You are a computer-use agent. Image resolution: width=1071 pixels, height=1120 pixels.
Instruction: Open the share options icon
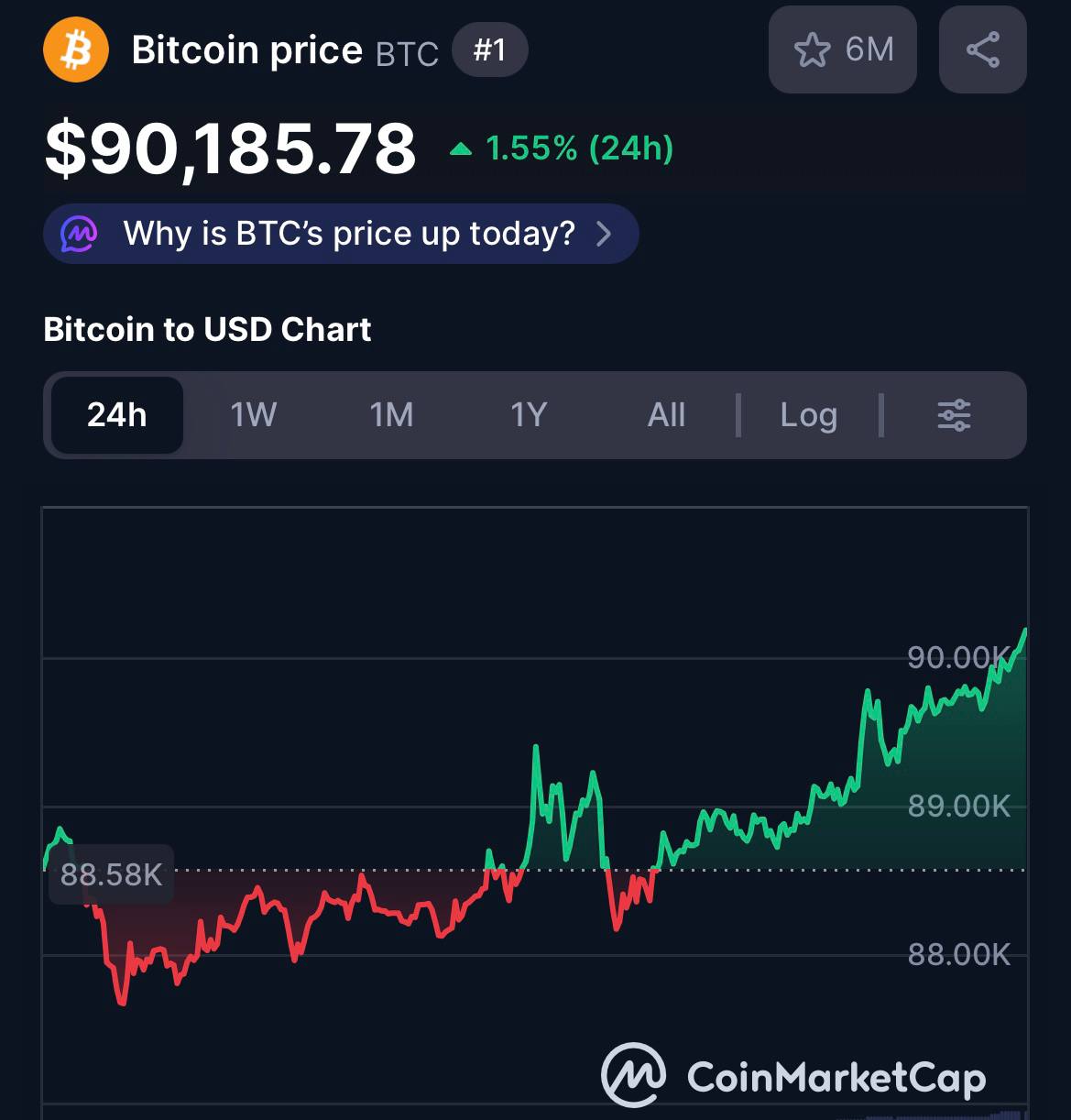pos(982,49)
